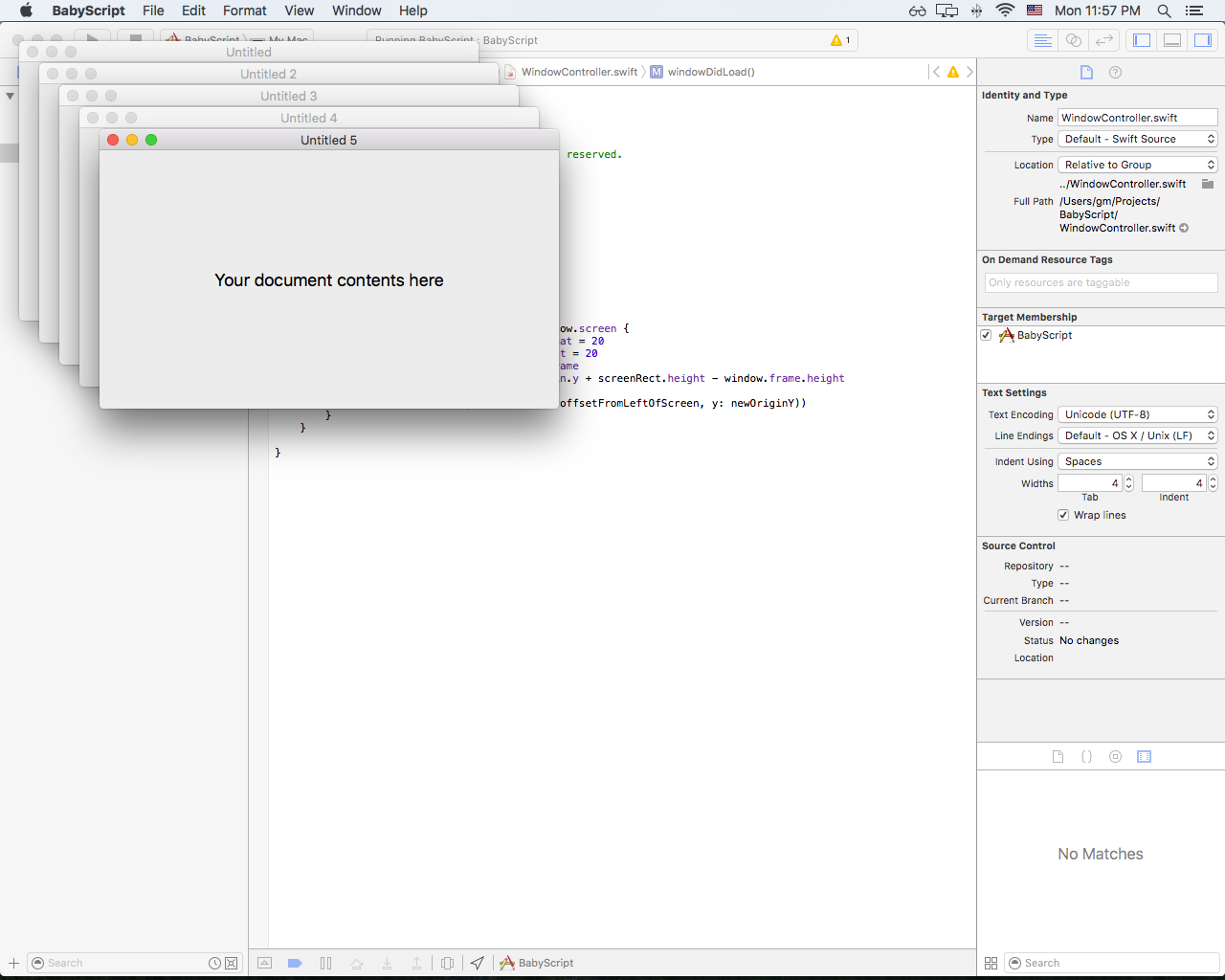Screen dimensions: 1225x980
Task: Click the yellow warning count button
Action: pyautogui.click(x=841, y=40)
